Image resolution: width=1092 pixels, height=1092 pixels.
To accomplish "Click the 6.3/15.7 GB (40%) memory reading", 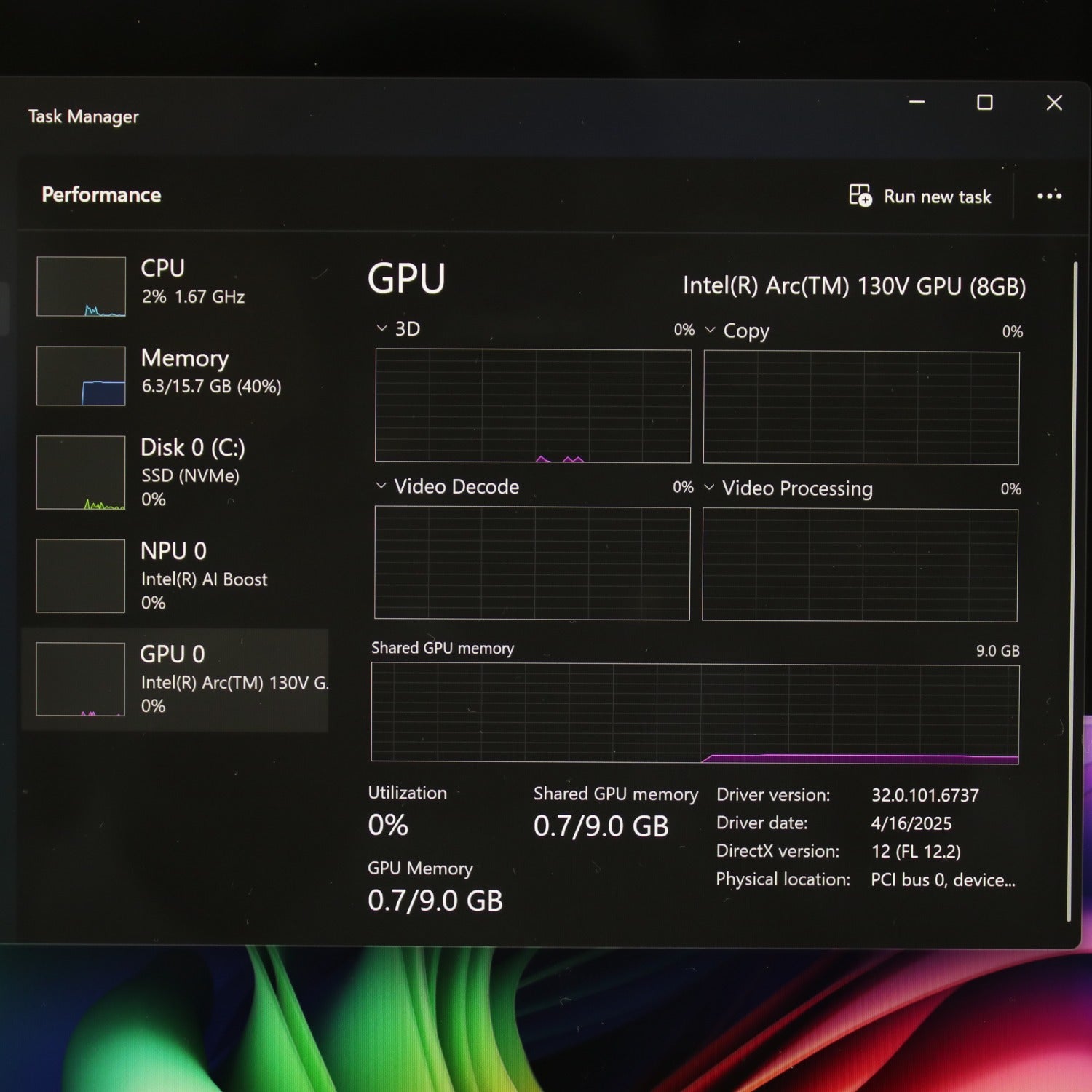I will (211, 386).
